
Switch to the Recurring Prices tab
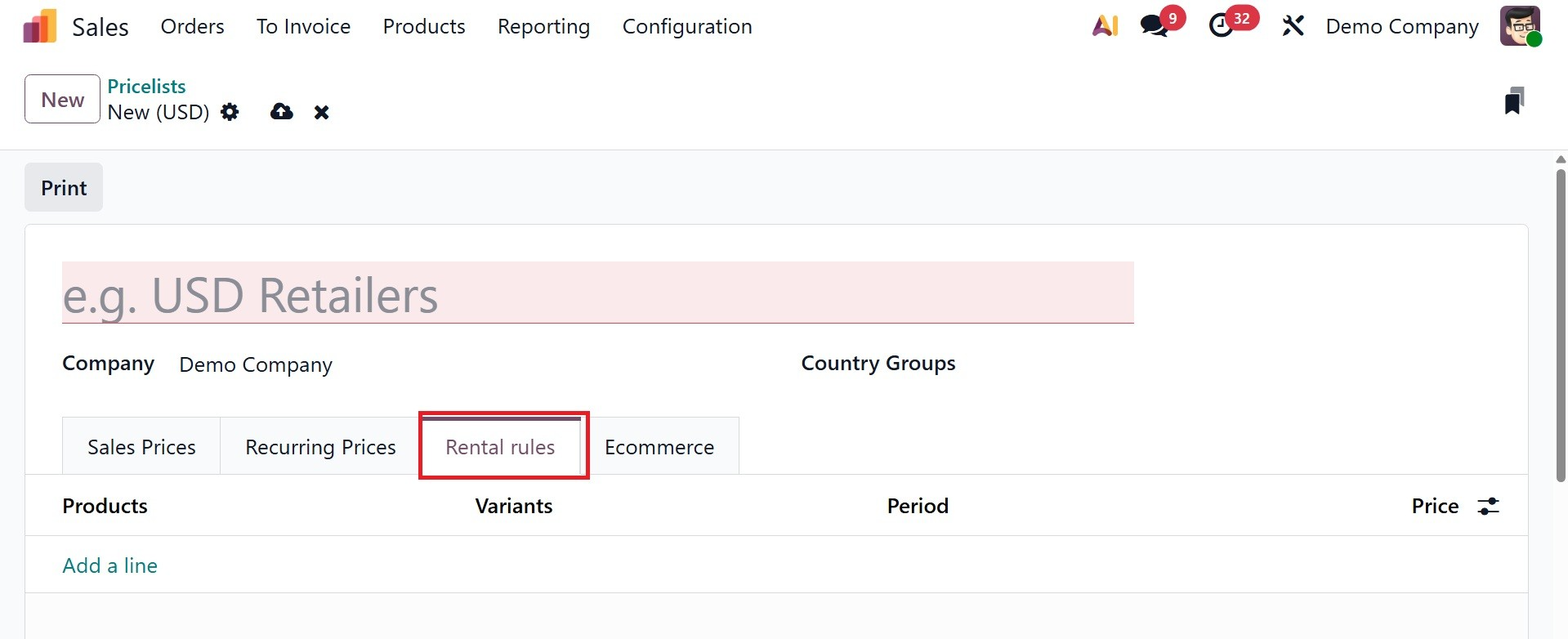(x=320, y=447)
